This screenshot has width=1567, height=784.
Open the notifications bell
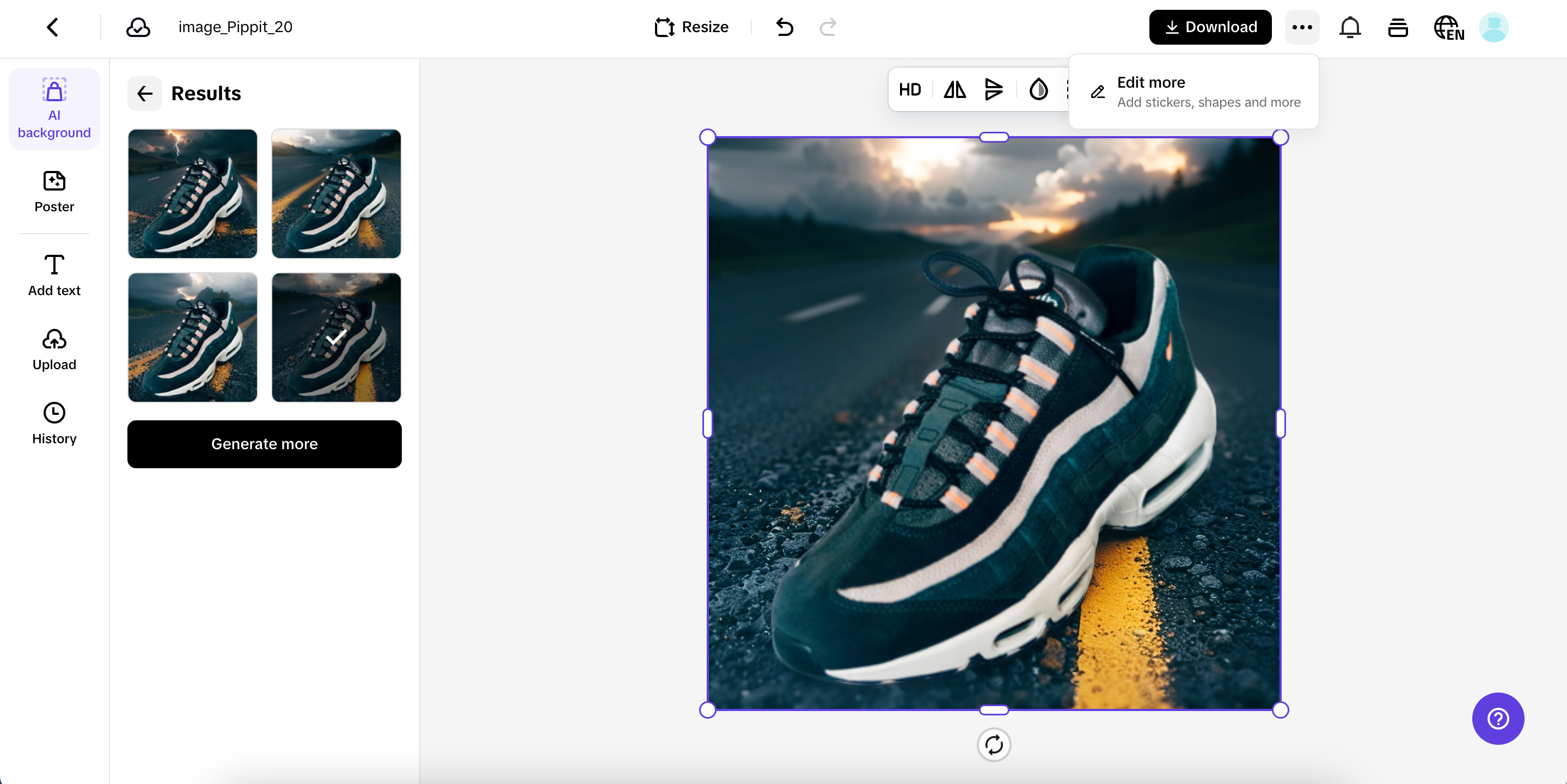coord(1350,27)
